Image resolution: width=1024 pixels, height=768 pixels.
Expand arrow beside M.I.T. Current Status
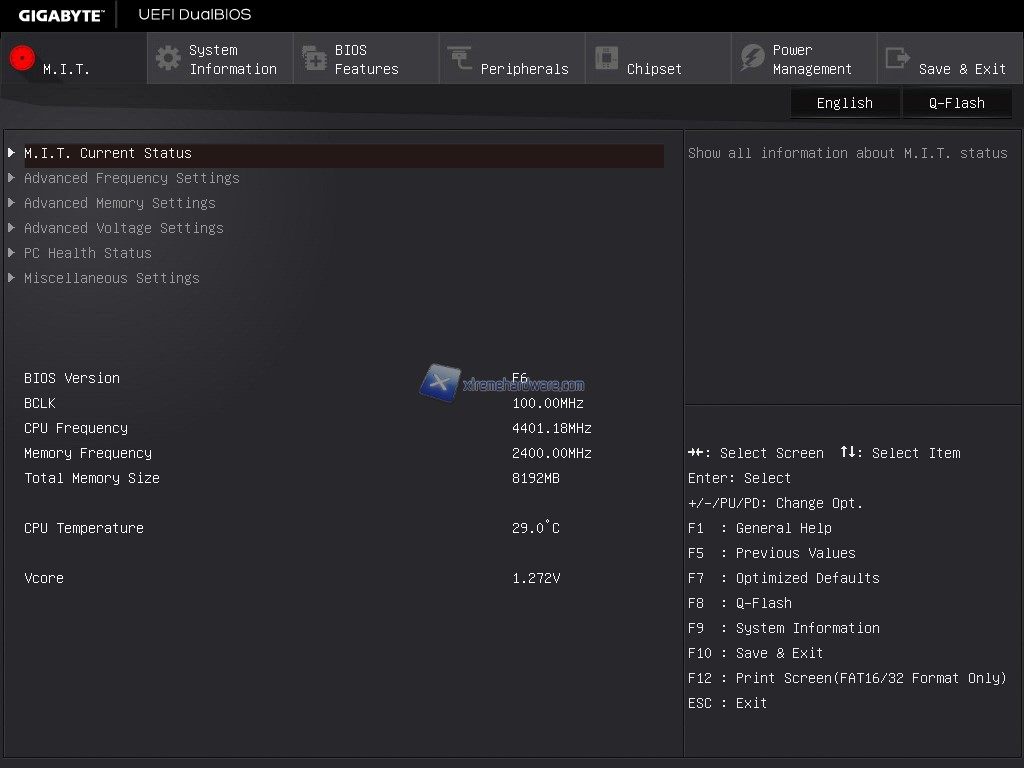click(x=12, y=153)
